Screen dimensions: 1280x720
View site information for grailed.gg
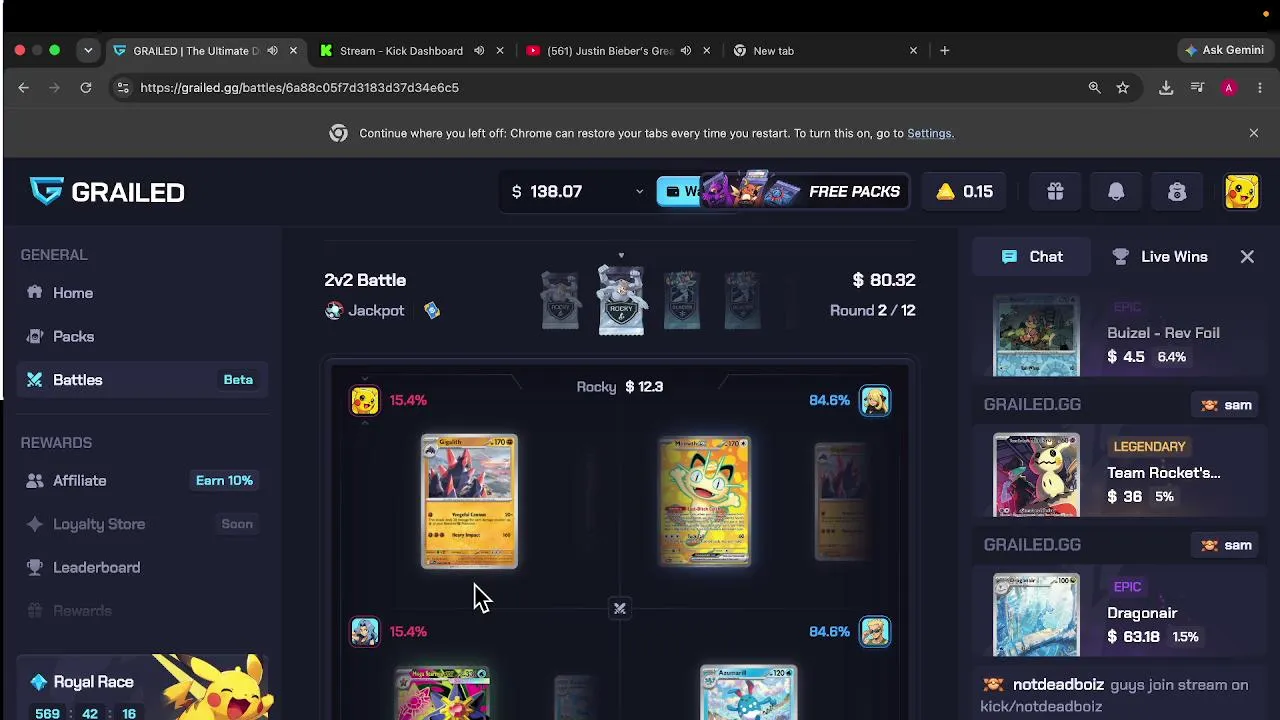122,88
